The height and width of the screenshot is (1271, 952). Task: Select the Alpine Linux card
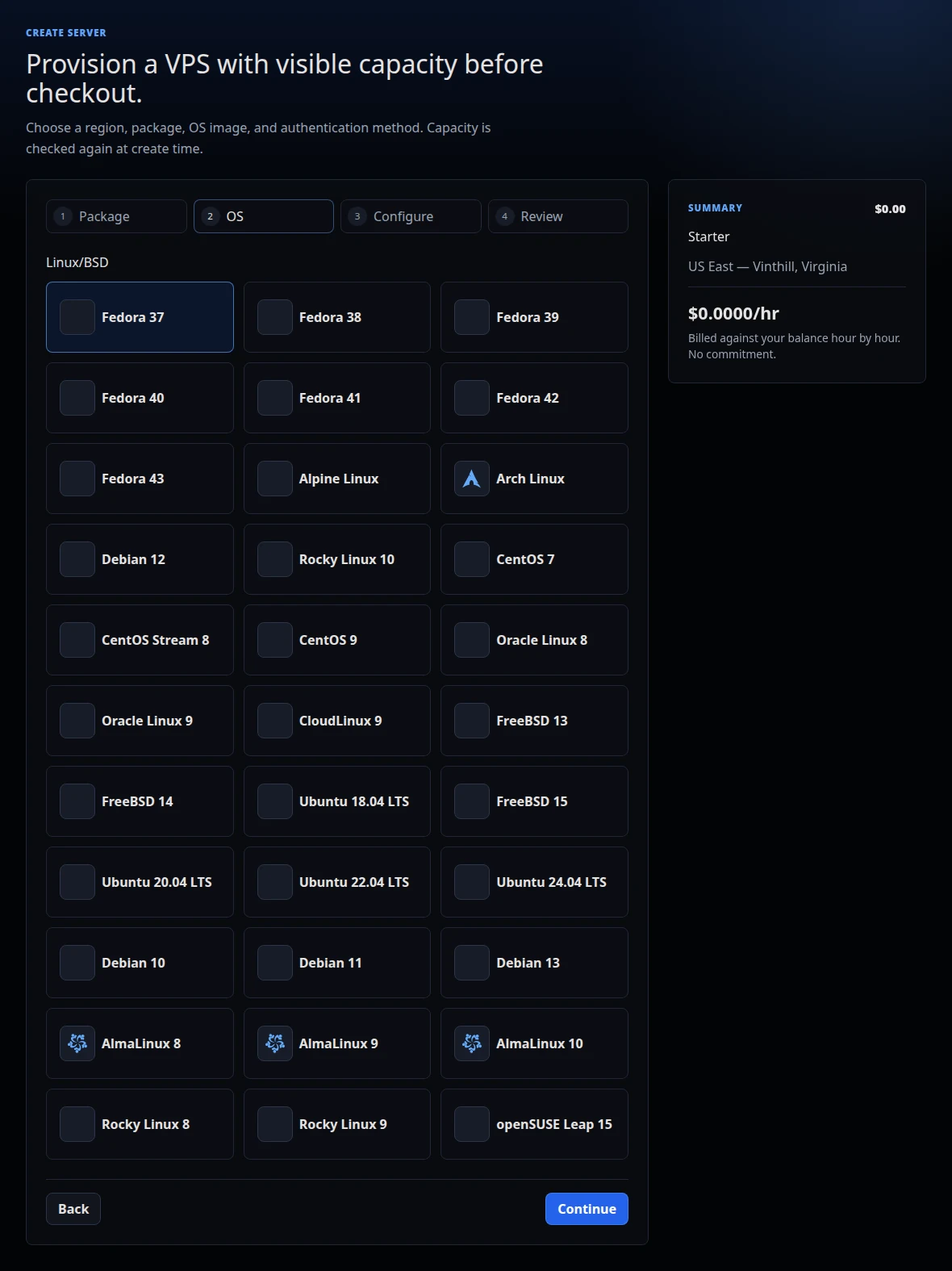pos(337,479)
